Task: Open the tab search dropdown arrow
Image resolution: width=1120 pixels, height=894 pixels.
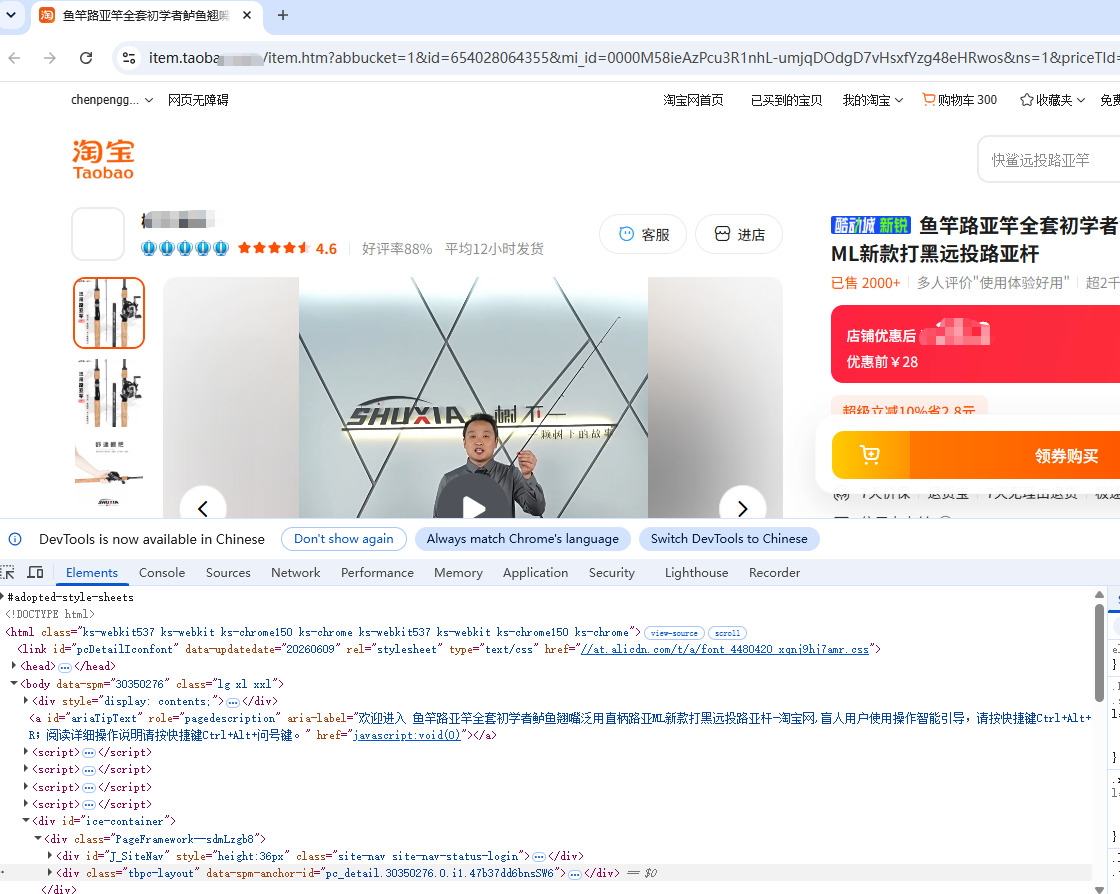Action: click(x=11, y=14)
